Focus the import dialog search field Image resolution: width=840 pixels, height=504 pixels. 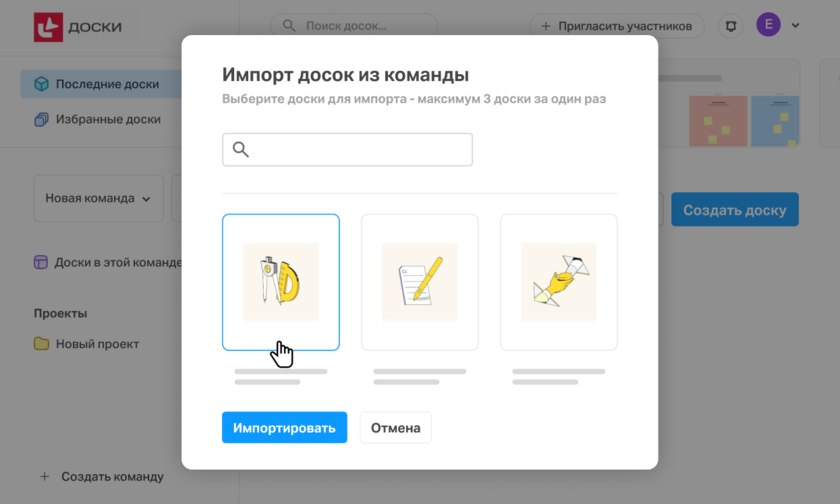(358, 150)
